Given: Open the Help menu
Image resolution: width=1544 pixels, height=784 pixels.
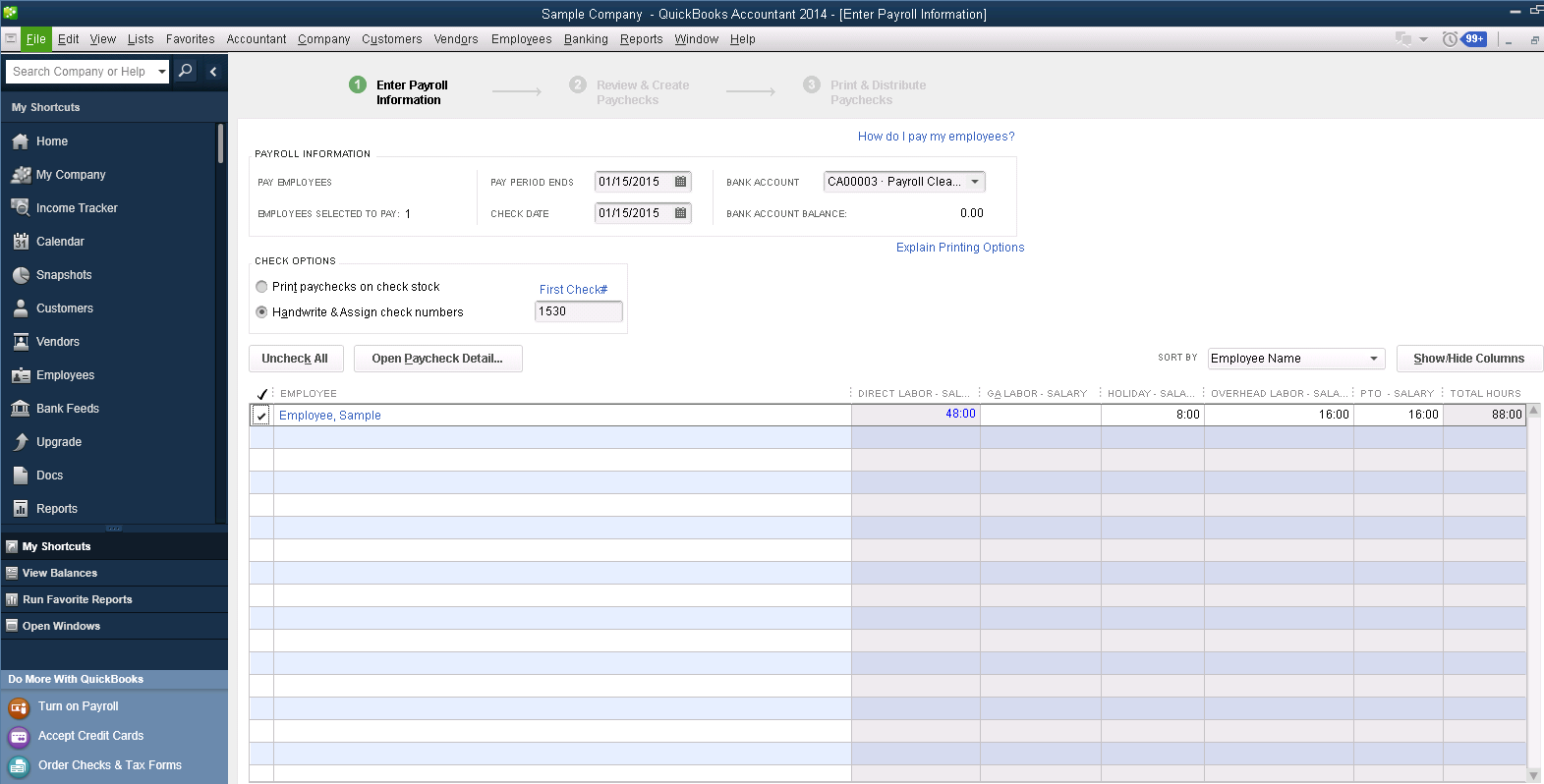Looking at the screenshot, I should pyautogui.click(x=743, y=39).
